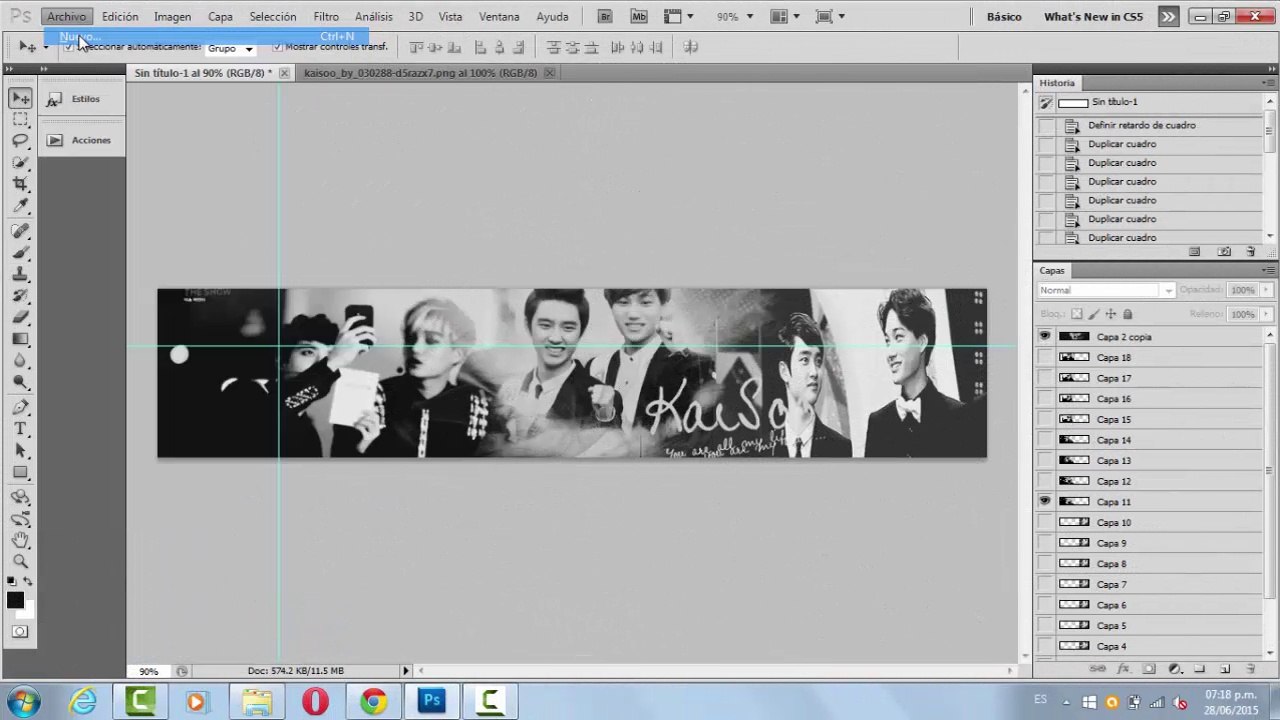This screenshot has width=1280, height=720.
Task: Toggle Mostrar controles transf. checkbox
Action: [x=277, y=47]
